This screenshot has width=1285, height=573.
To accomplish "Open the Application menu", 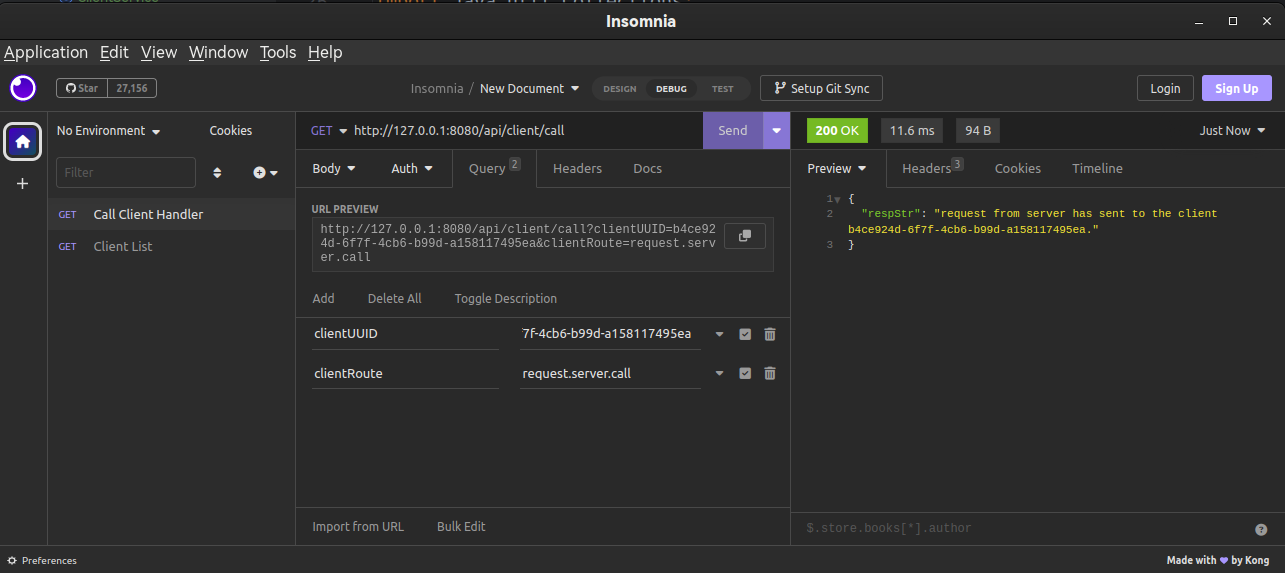I will (46, 52).
